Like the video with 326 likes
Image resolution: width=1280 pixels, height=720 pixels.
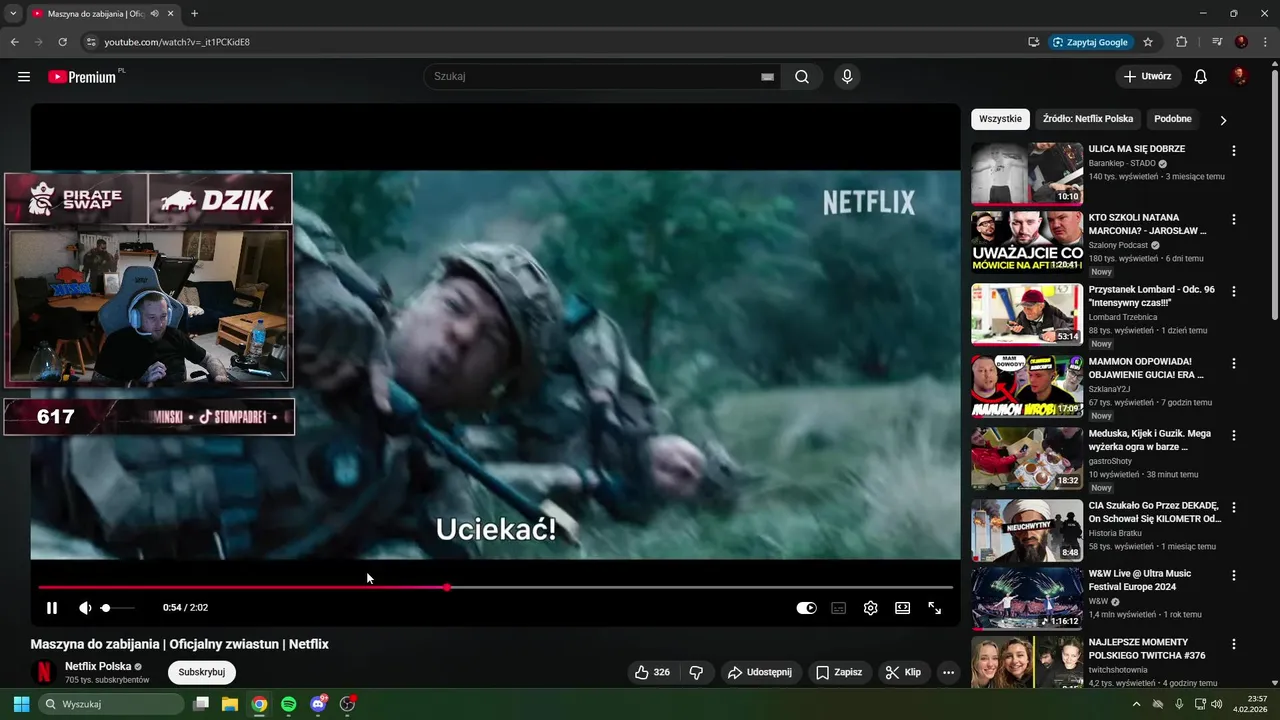[x=652, y=673]
